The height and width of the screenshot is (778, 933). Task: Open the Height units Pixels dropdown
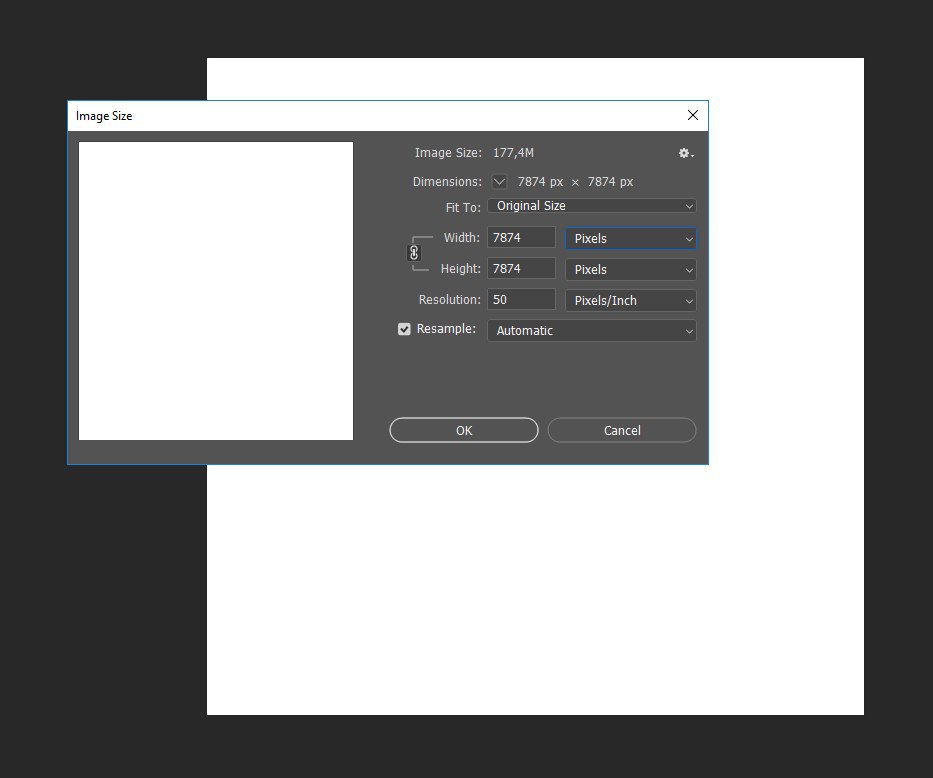631,269
